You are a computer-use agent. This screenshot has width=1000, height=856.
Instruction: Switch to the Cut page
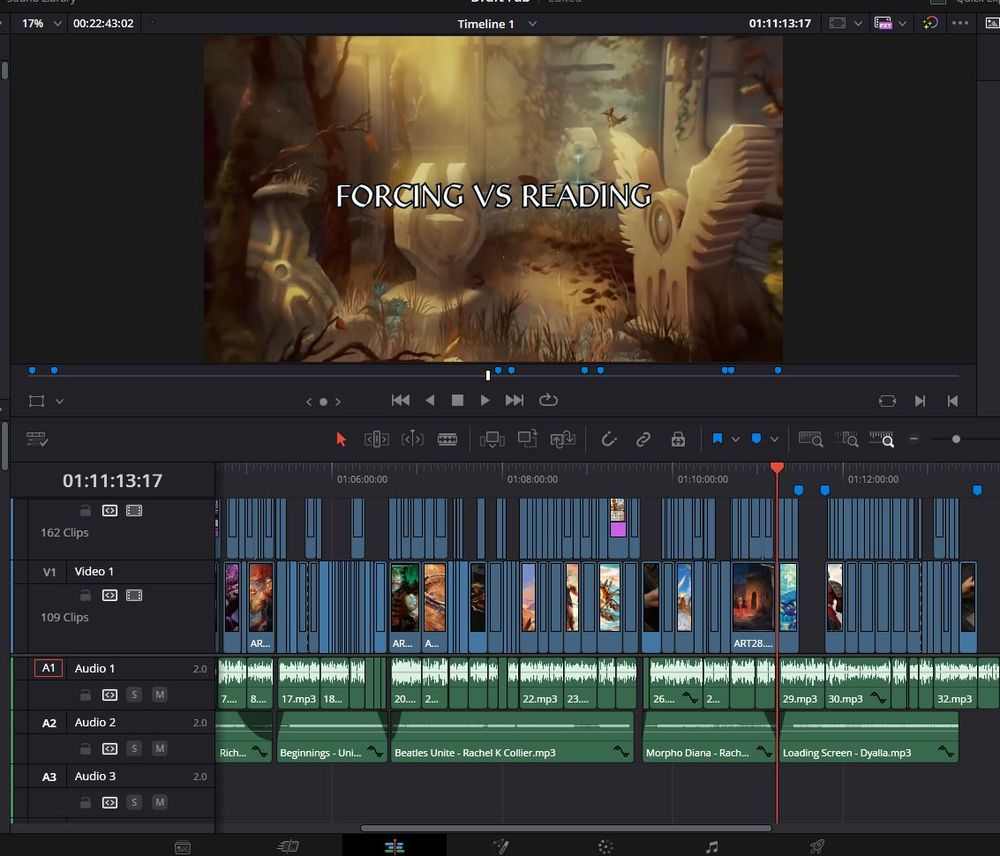pos(288,846)
